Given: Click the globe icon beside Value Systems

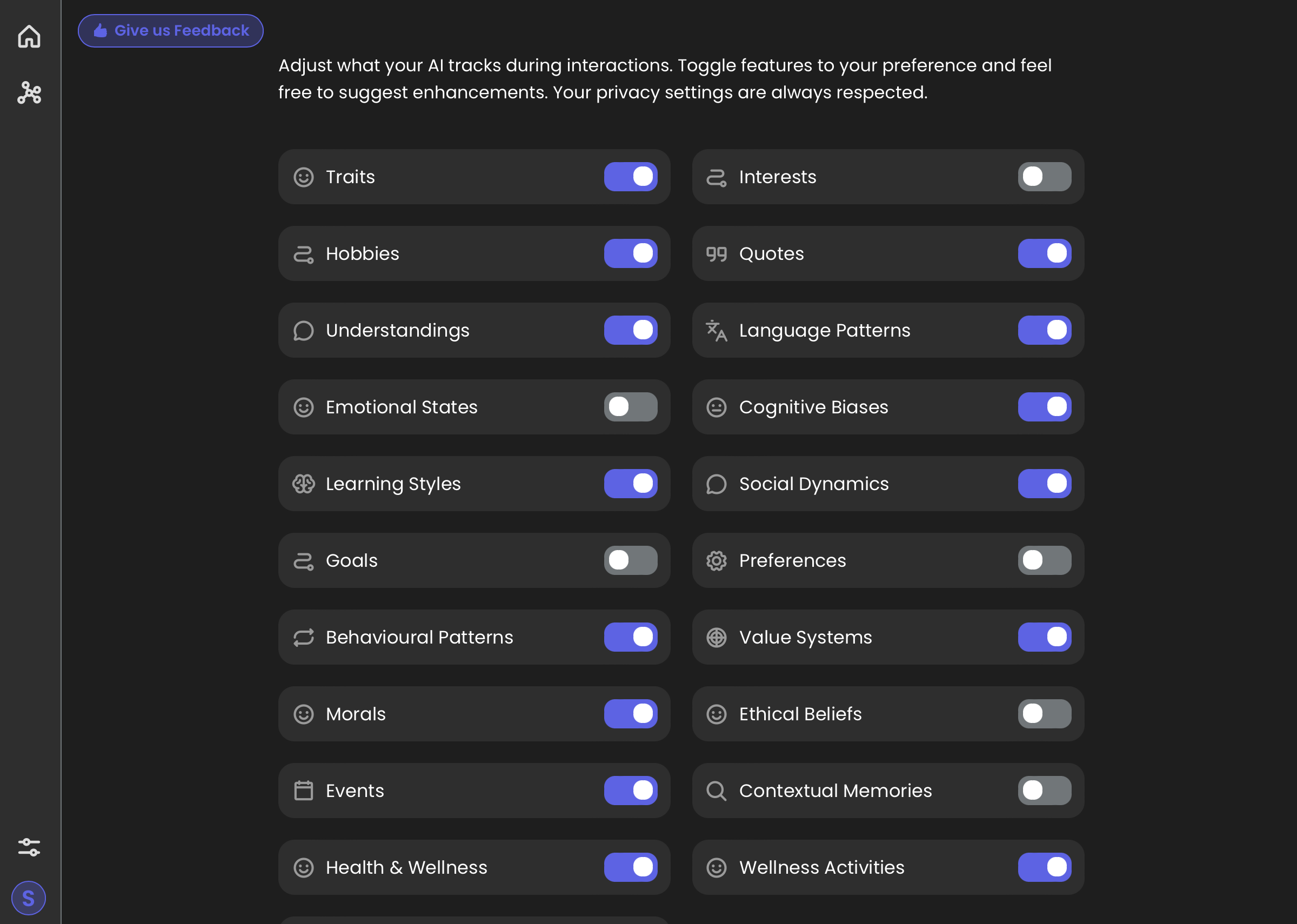Looking at the screenshot, I should click(x=716, y=637).
